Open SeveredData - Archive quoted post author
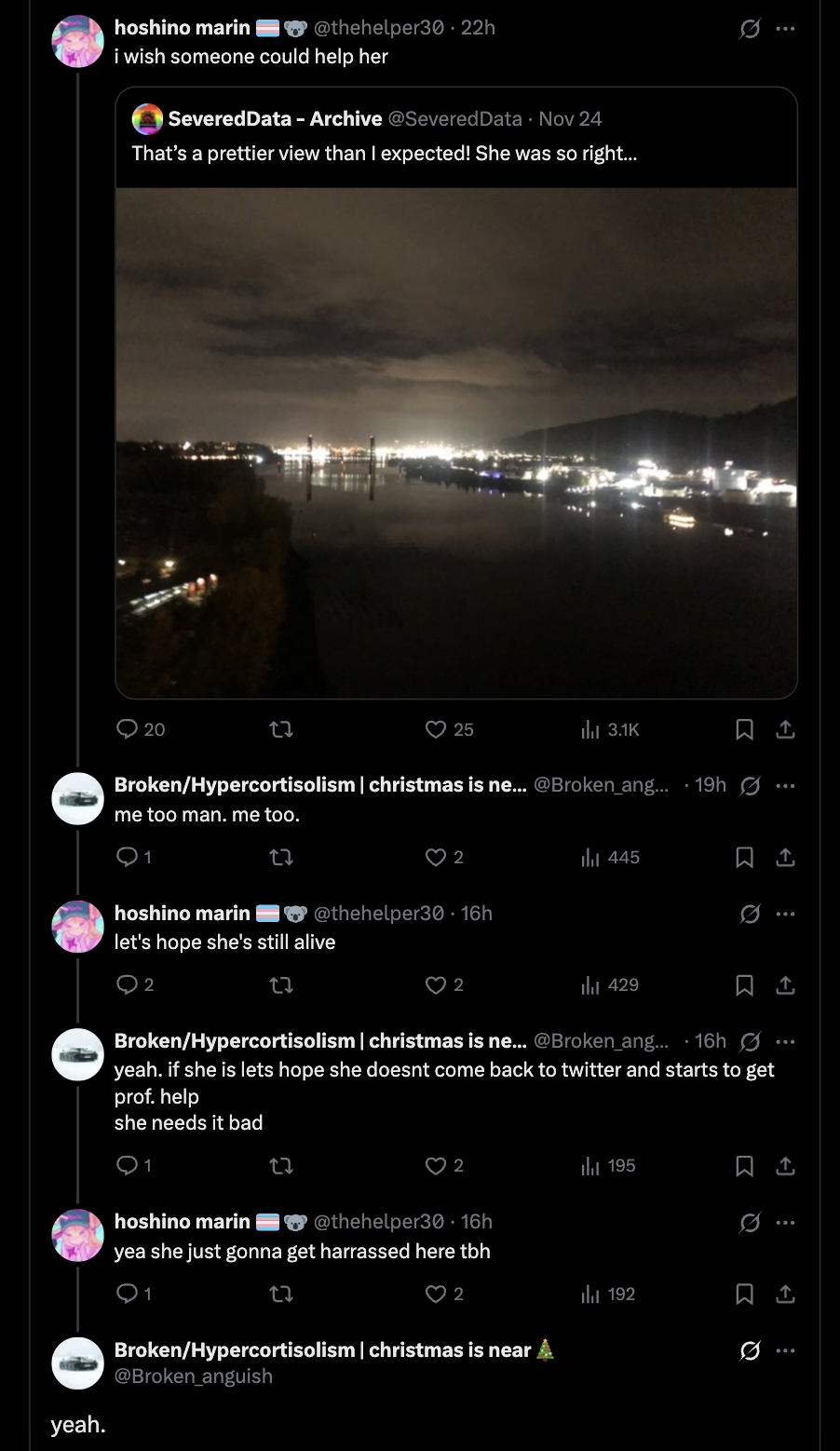Image resolution: width=840 pixels, height=1451 pixels. [275, 119]
